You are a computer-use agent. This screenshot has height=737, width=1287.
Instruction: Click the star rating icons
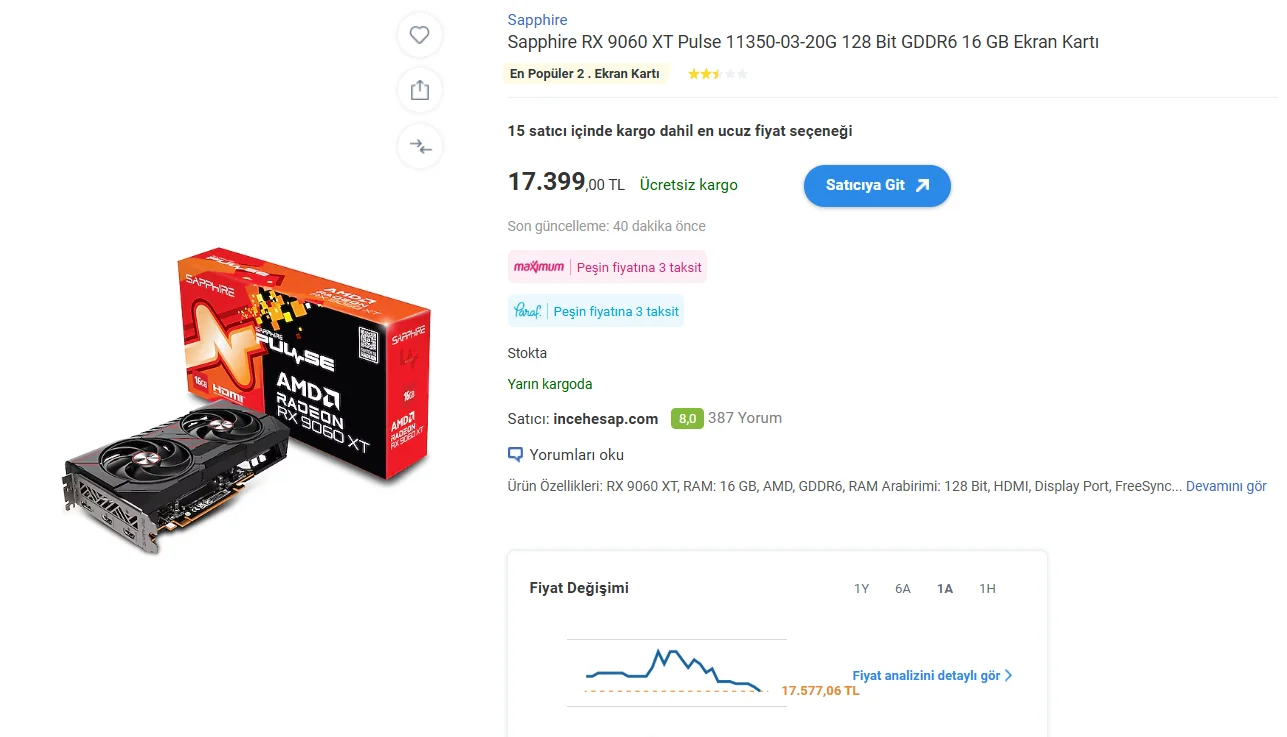pos(717,74)
